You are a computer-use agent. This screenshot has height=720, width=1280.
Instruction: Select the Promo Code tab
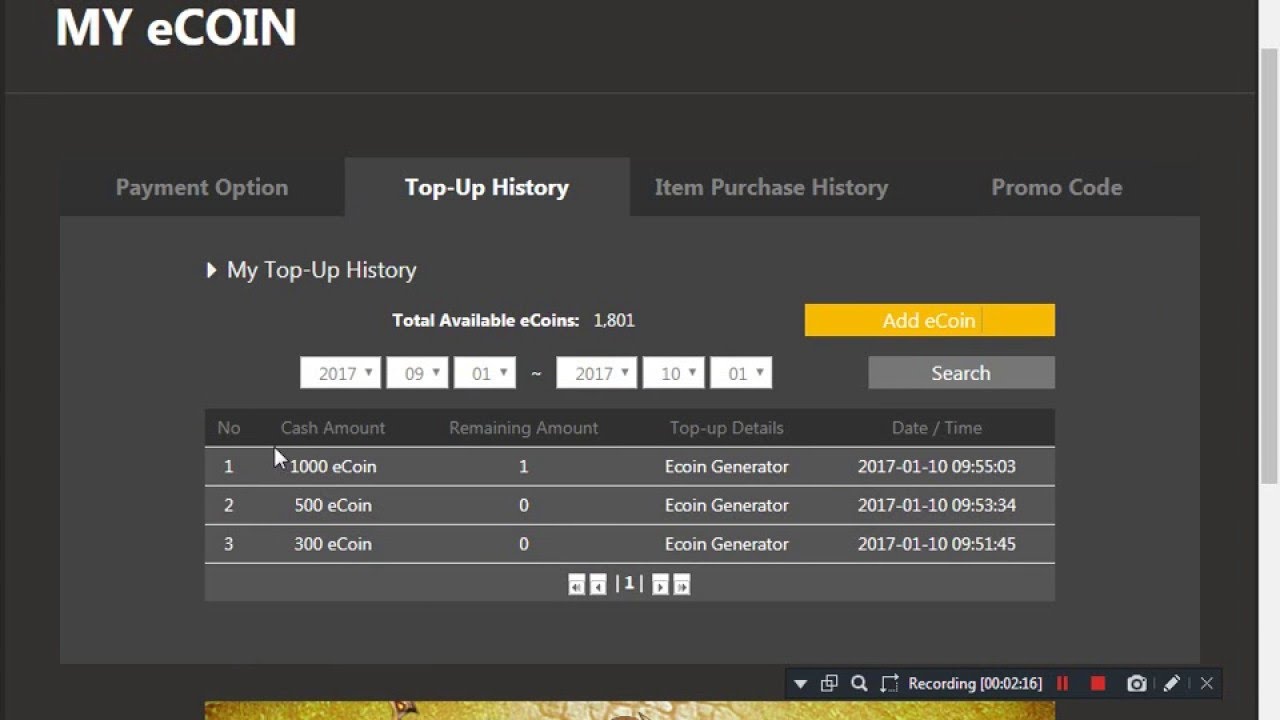pos(1056,187)
